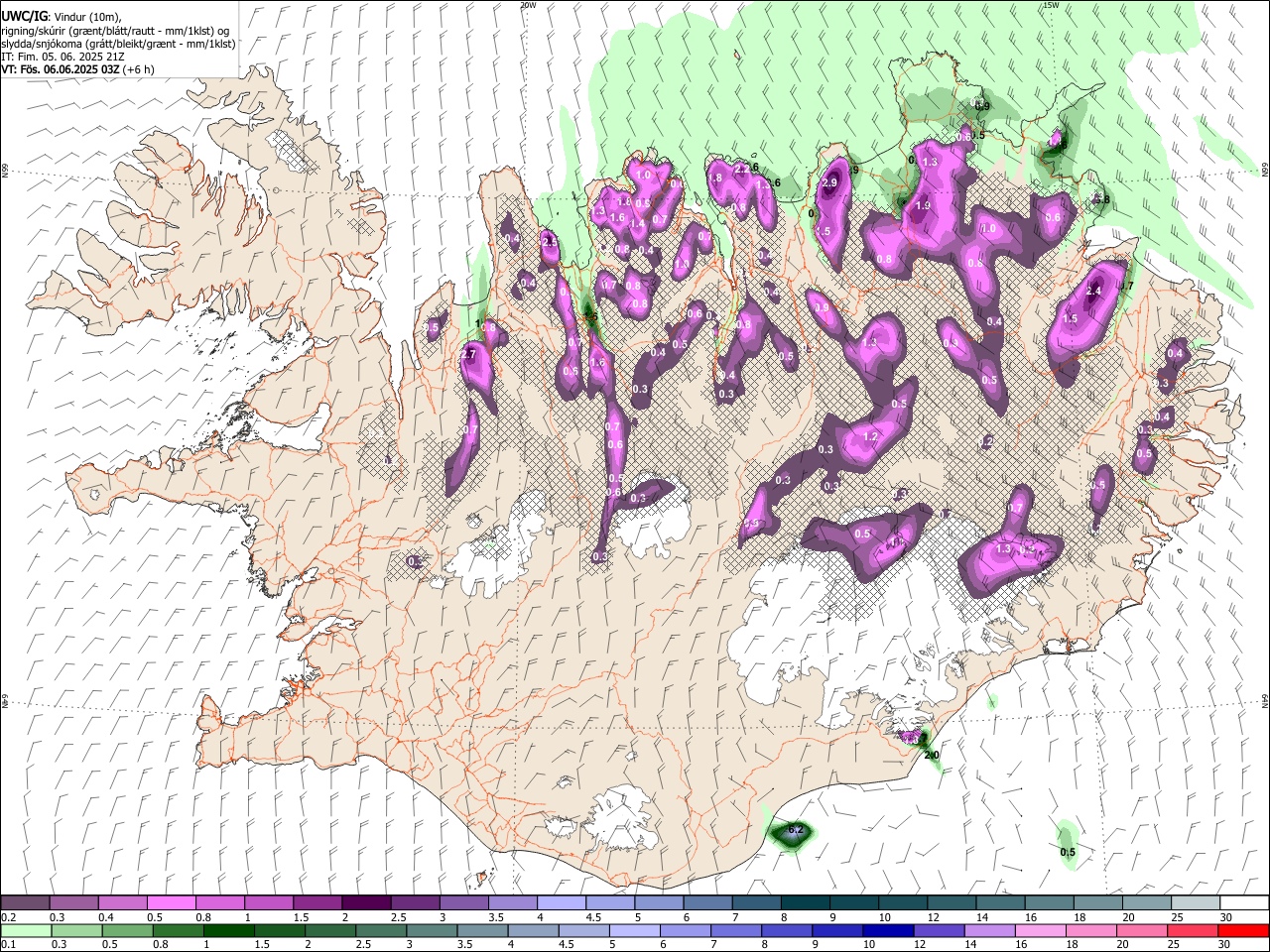The height and width of the screenshot is (952, 1270).
Task: Pick the gray-green swatch between 3 and 3.5 on rain scale
Action: [x=431, y=930]
